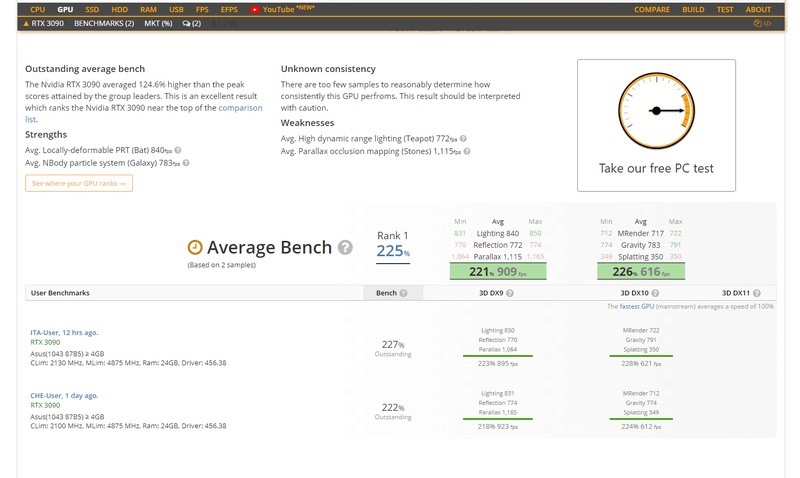Click RTX 3090 link under ITA-User
Viewport: 800px width, 478px height.
click(x=45, y=342)
